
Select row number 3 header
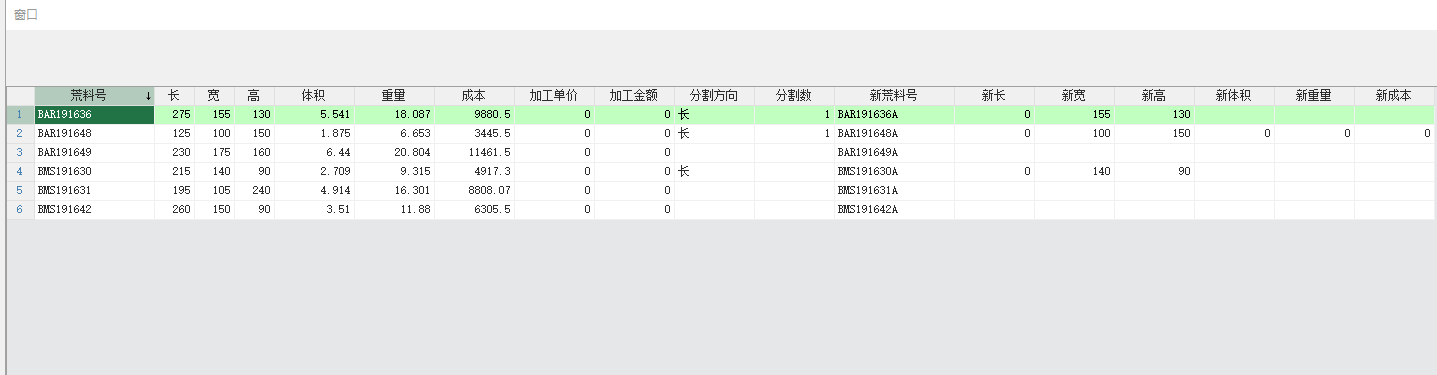pyautogui.click(x=20, y=153)
